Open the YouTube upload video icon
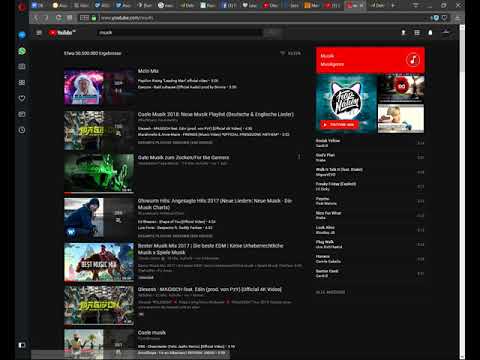Screen dimensions: 480x360 [403, 32]
